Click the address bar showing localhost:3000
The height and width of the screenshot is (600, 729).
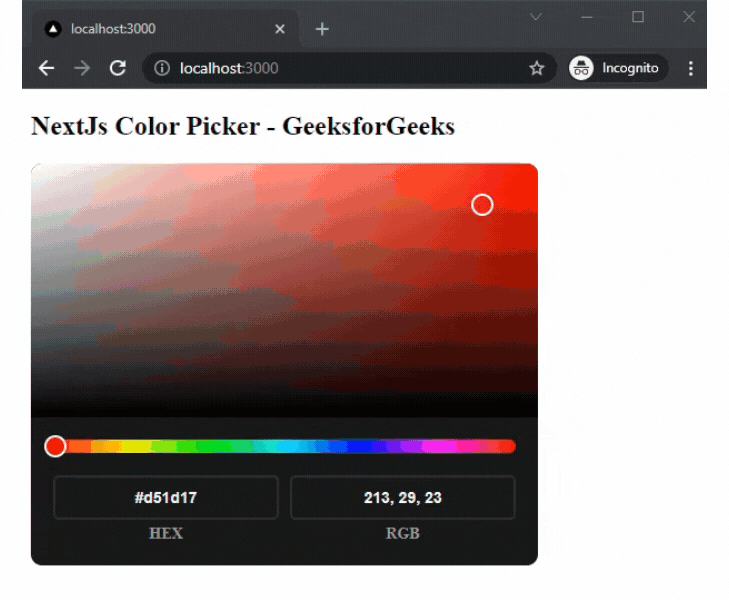tap(349, 68)
